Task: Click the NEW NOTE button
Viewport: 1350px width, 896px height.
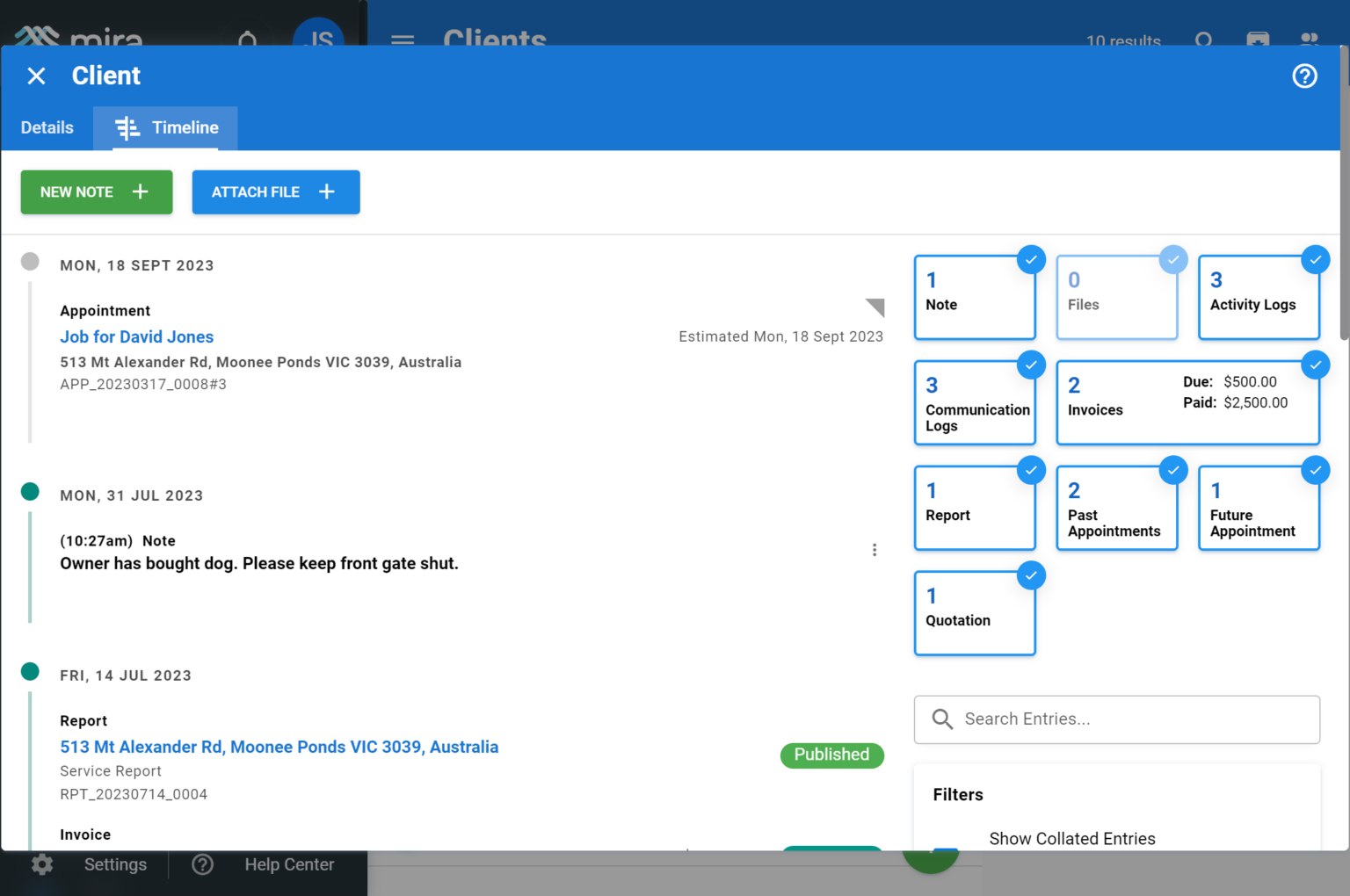Action: click(96, 191)
